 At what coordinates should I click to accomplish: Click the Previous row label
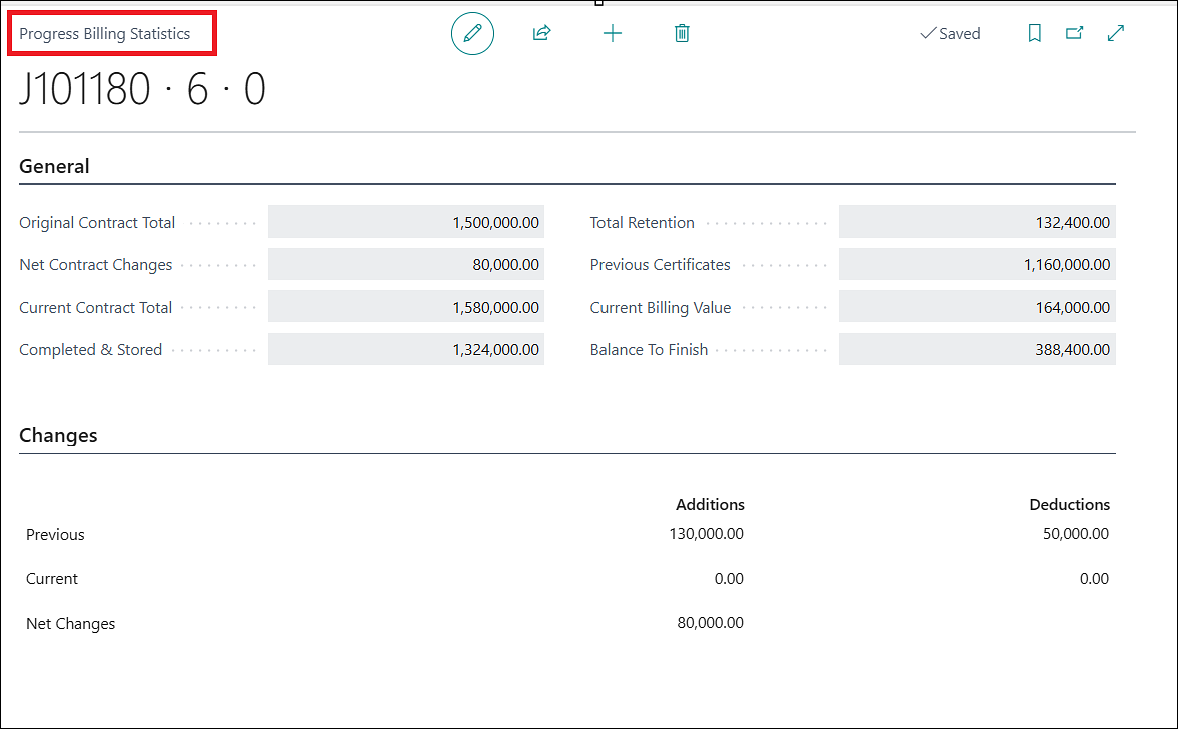pyautogui.click(x=55, y=534)
